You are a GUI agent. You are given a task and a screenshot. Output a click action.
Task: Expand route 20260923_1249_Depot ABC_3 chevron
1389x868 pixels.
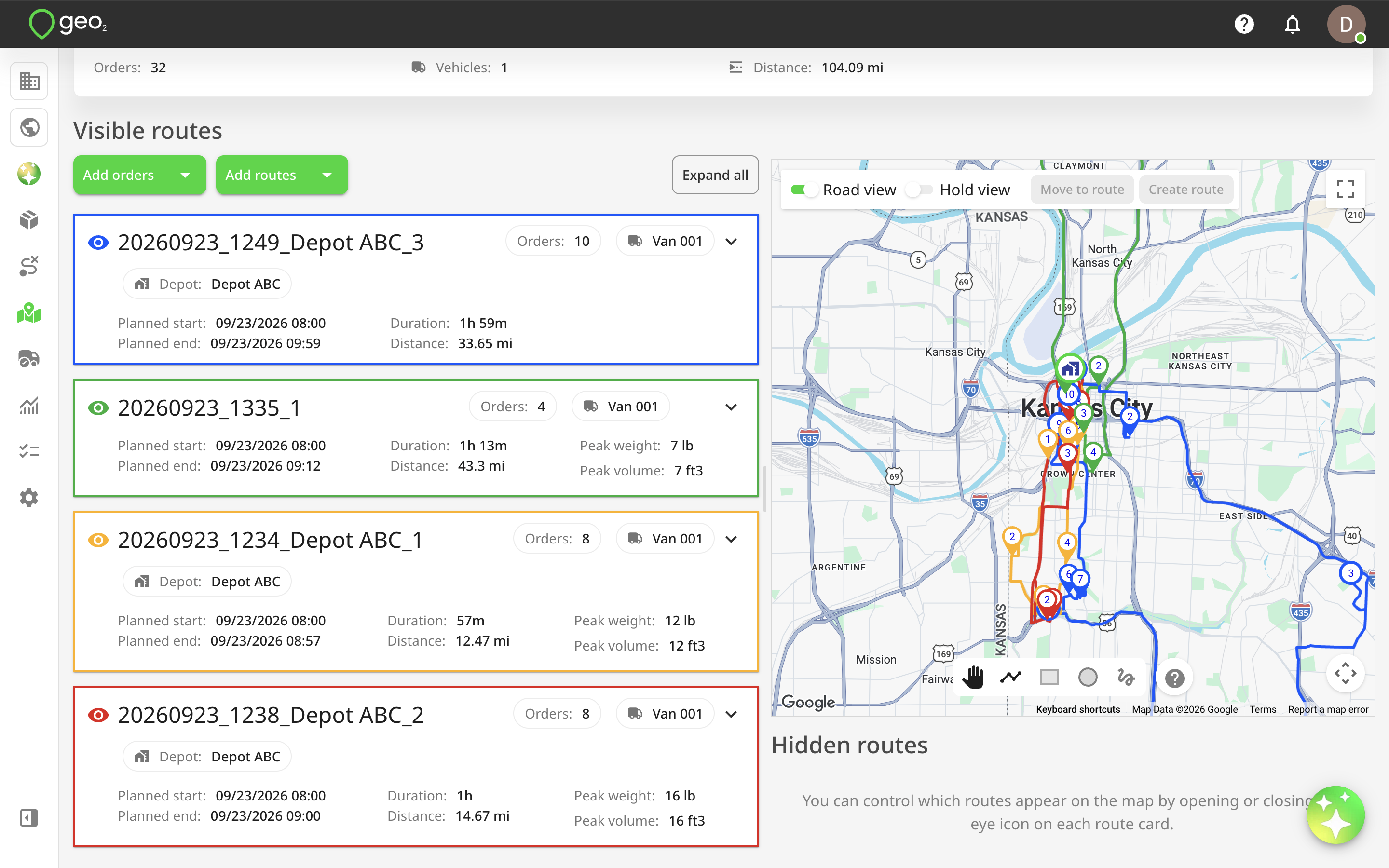(x=731, y=242)
